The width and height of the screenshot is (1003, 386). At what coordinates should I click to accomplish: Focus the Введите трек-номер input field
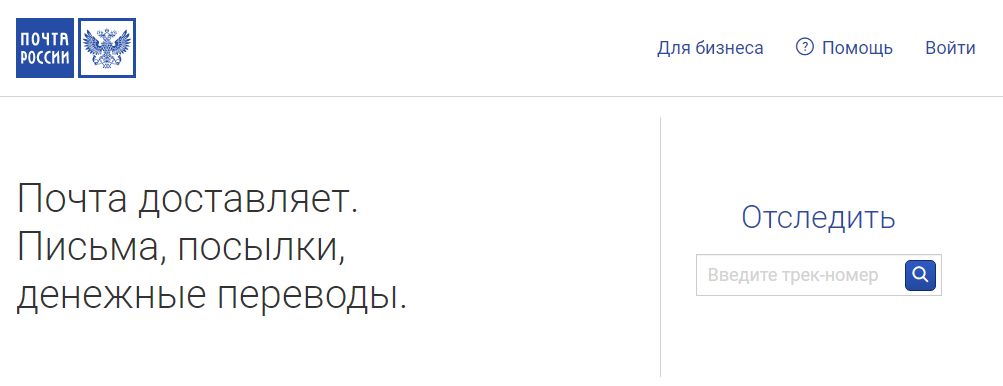pos(800,275)
